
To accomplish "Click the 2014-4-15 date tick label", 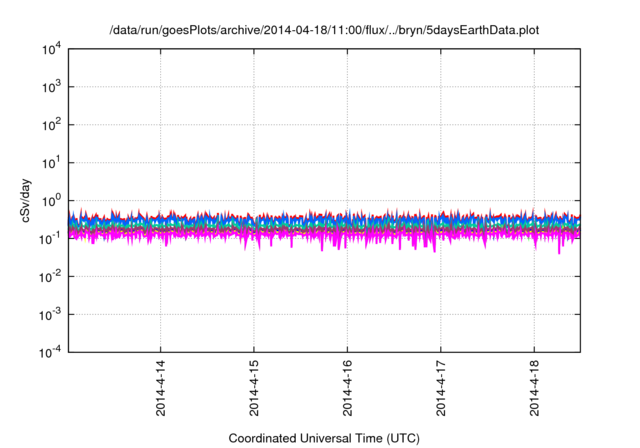I will point(254,388).
